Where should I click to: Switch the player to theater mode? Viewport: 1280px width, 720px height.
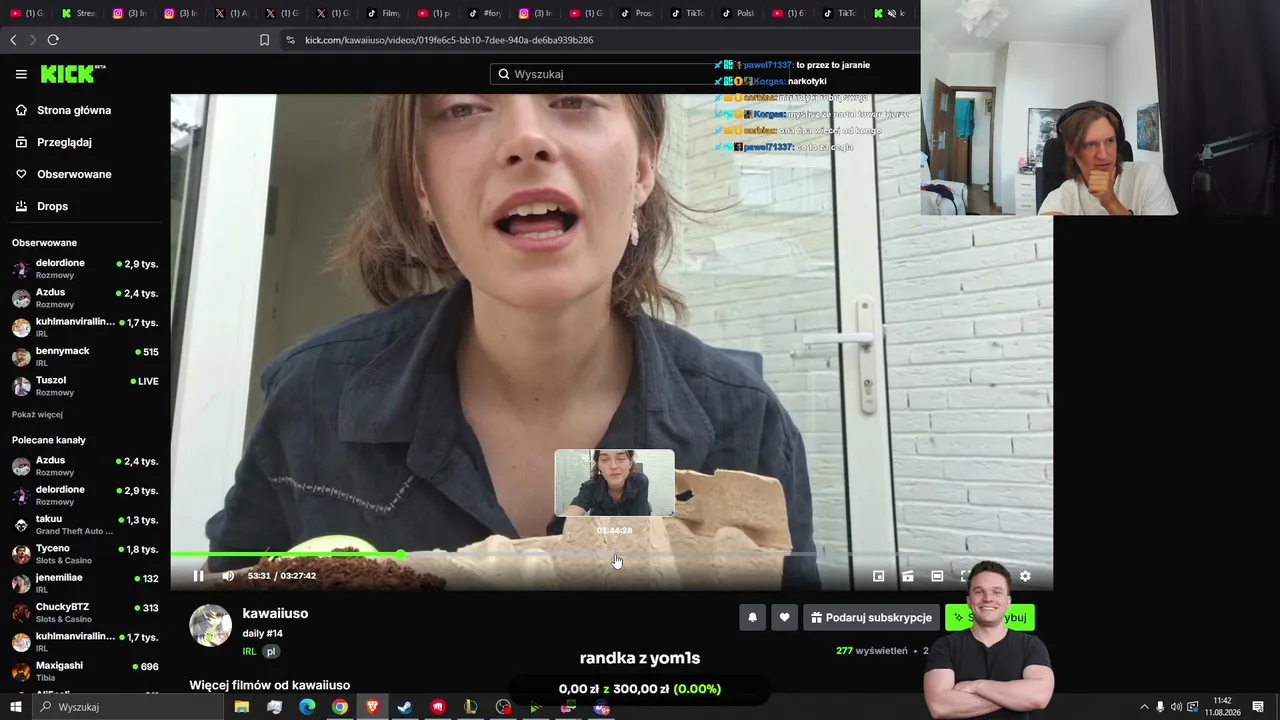tap(937, 576)
